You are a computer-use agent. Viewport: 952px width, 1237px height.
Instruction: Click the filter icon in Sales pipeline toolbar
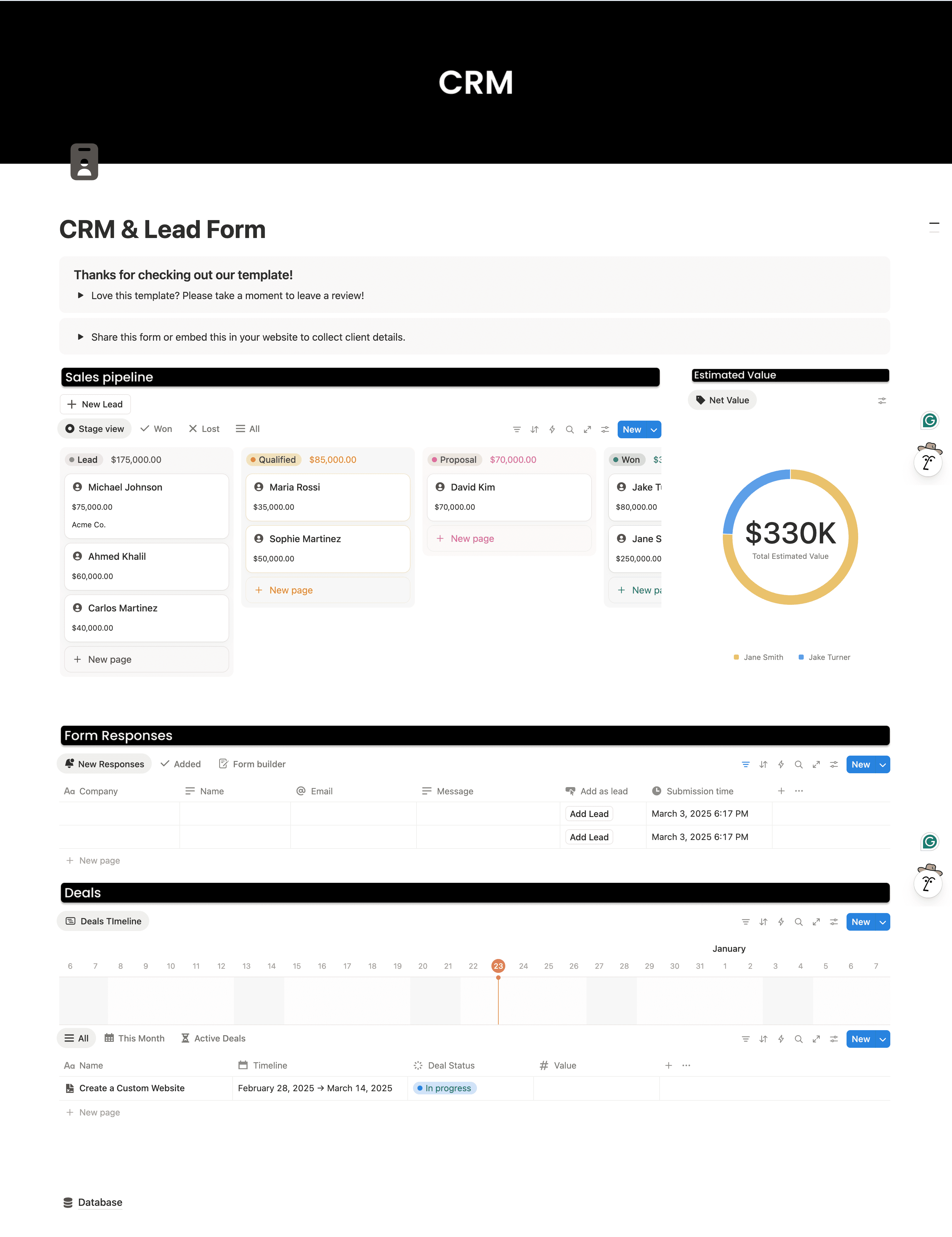517,429
